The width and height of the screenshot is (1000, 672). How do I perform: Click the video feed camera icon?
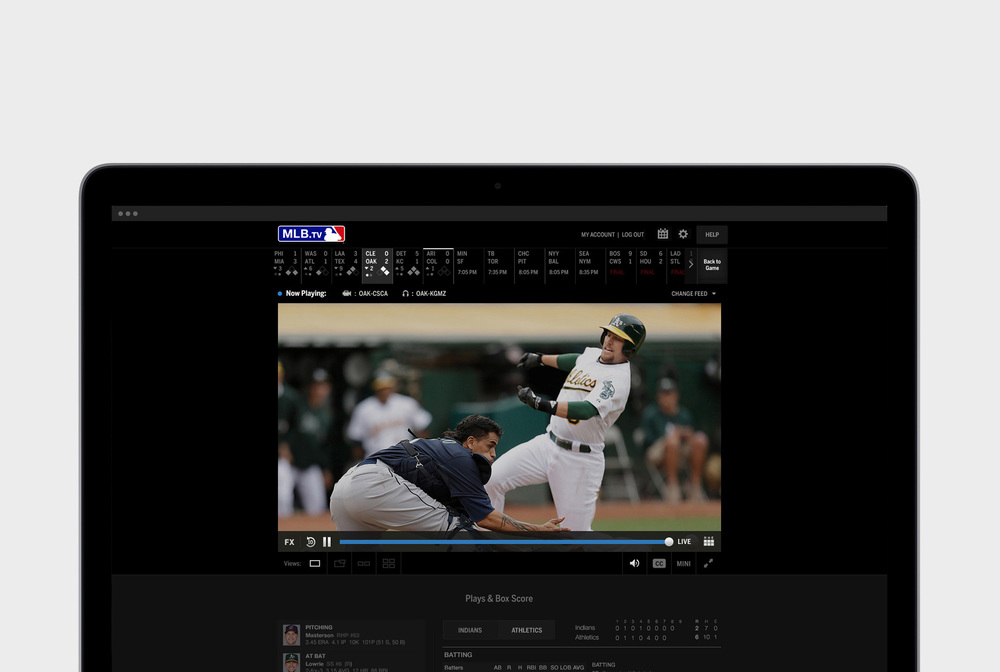pyautogui.click(x=347, y=294)
